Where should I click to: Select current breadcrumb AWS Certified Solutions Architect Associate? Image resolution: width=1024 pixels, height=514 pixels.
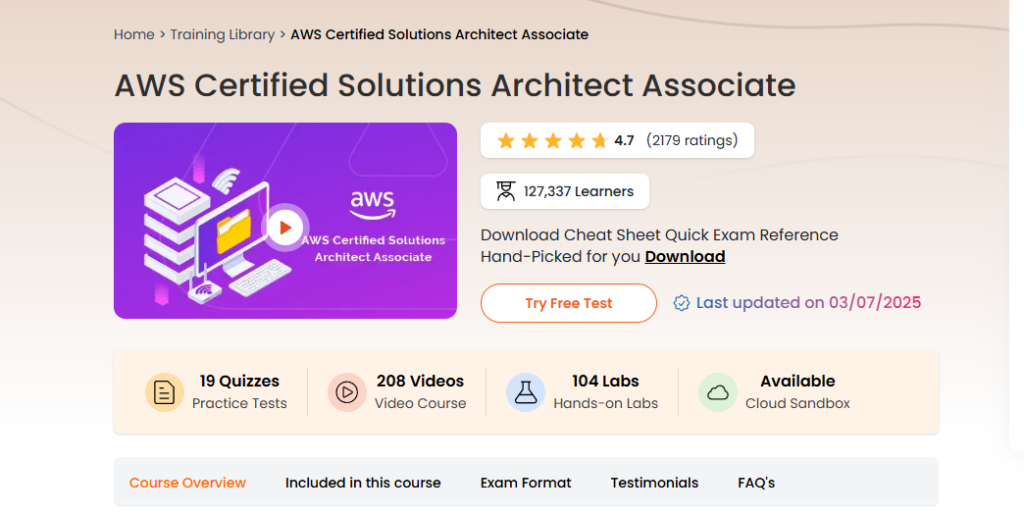point(440,35)
